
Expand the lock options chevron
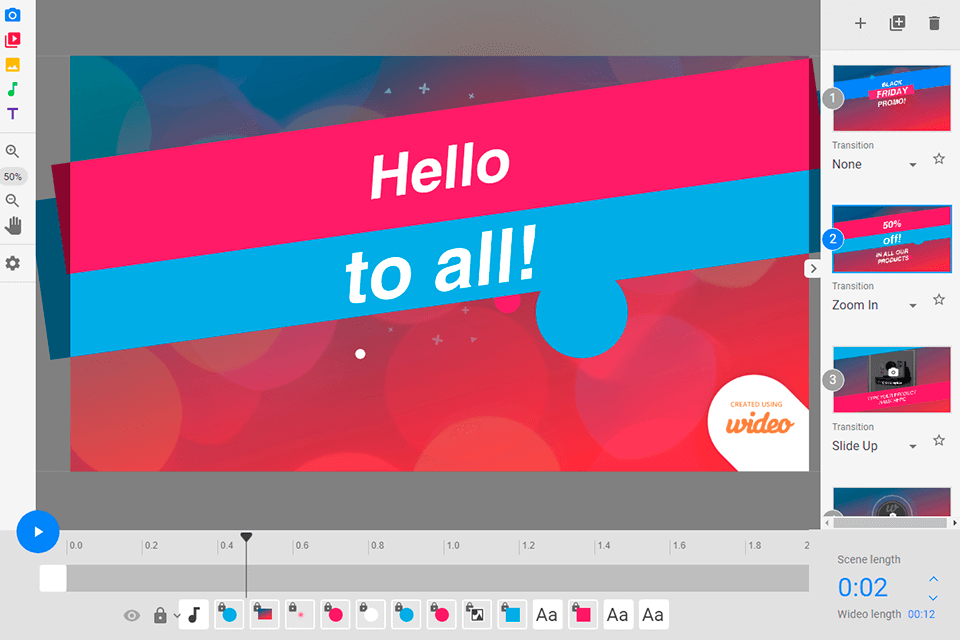coord(175,614)
